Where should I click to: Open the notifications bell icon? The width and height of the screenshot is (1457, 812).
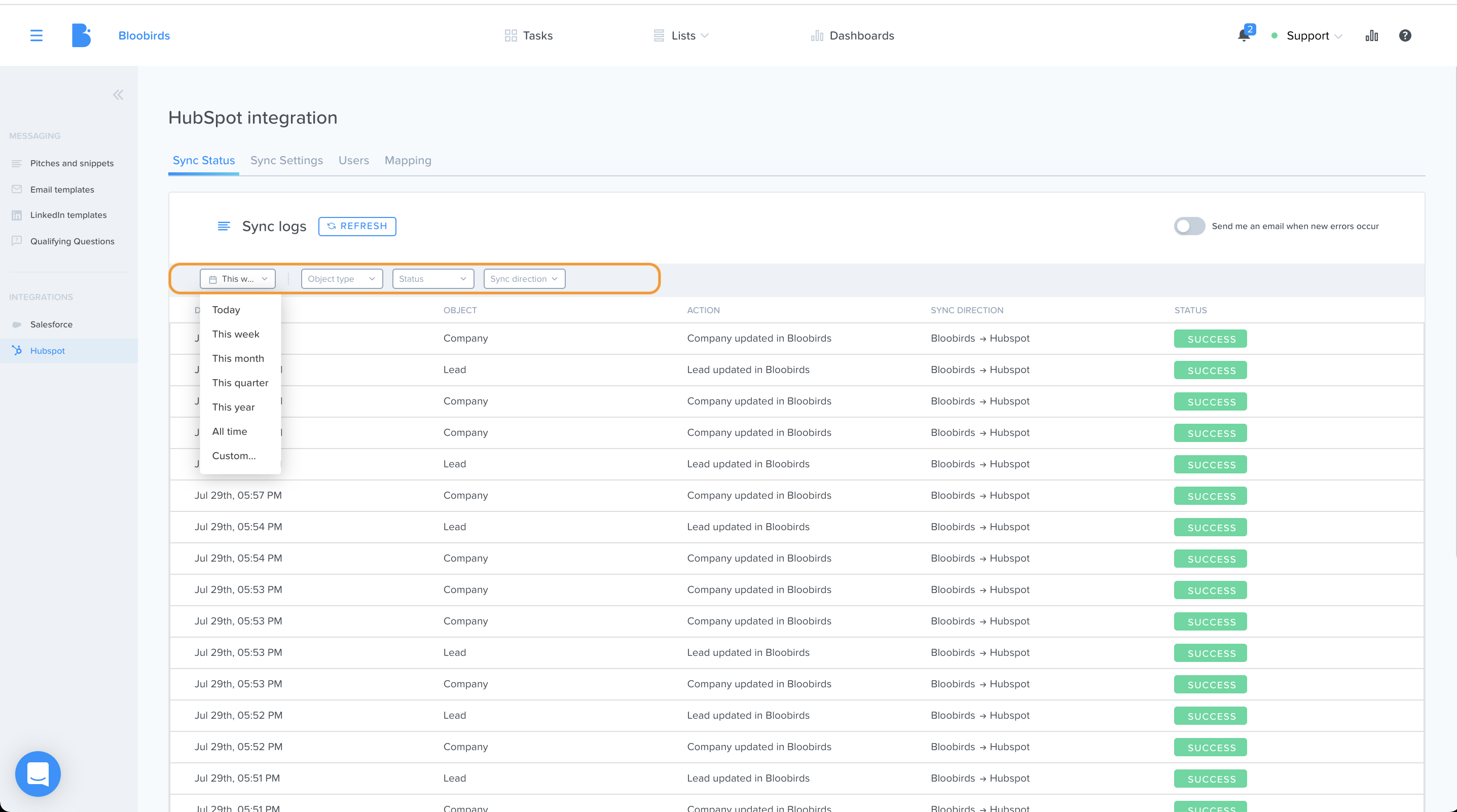1243,35
